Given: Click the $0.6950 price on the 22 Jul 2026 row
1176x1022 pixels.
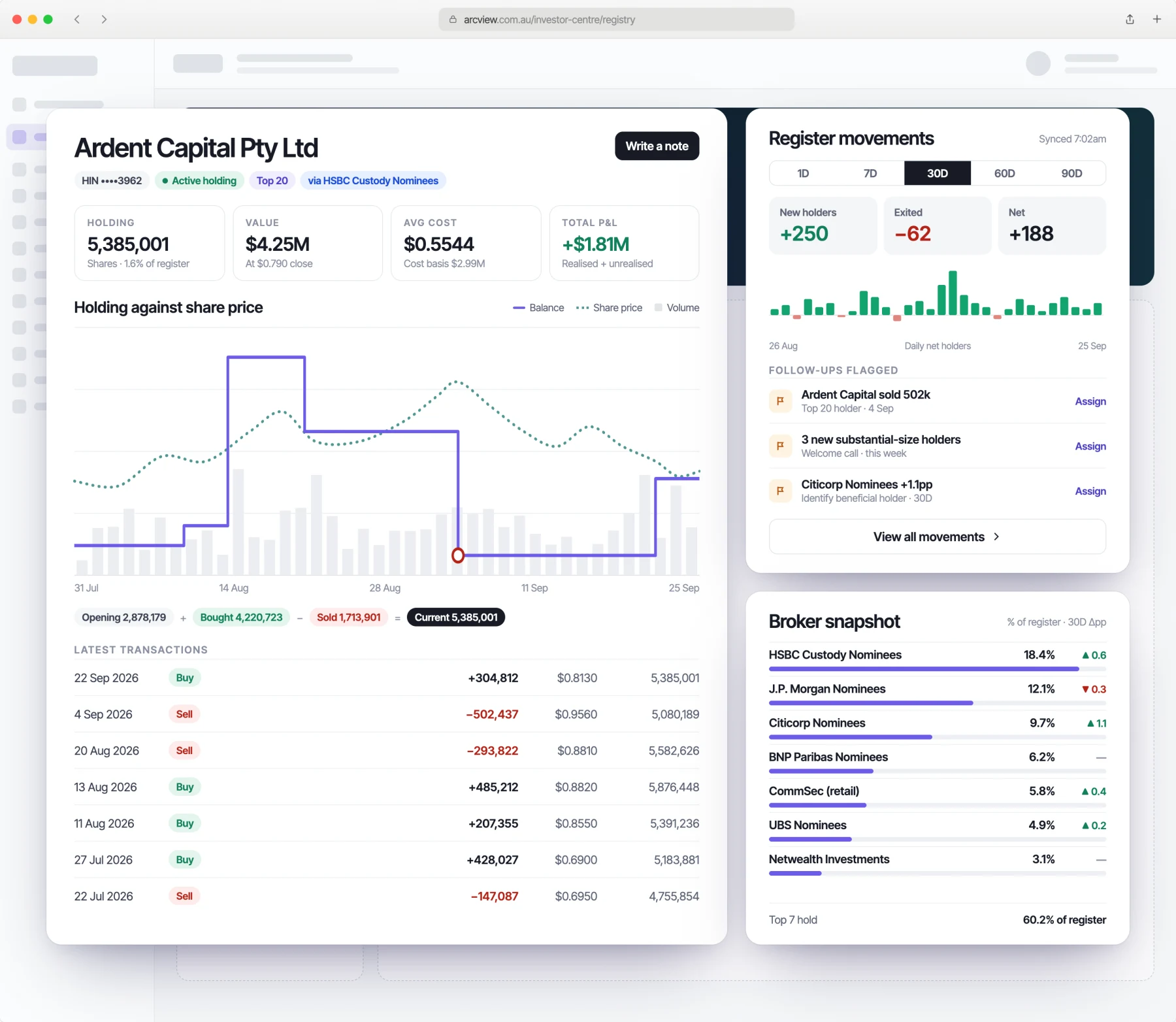Looking at the screenshot, I should [x=576, y=897].
